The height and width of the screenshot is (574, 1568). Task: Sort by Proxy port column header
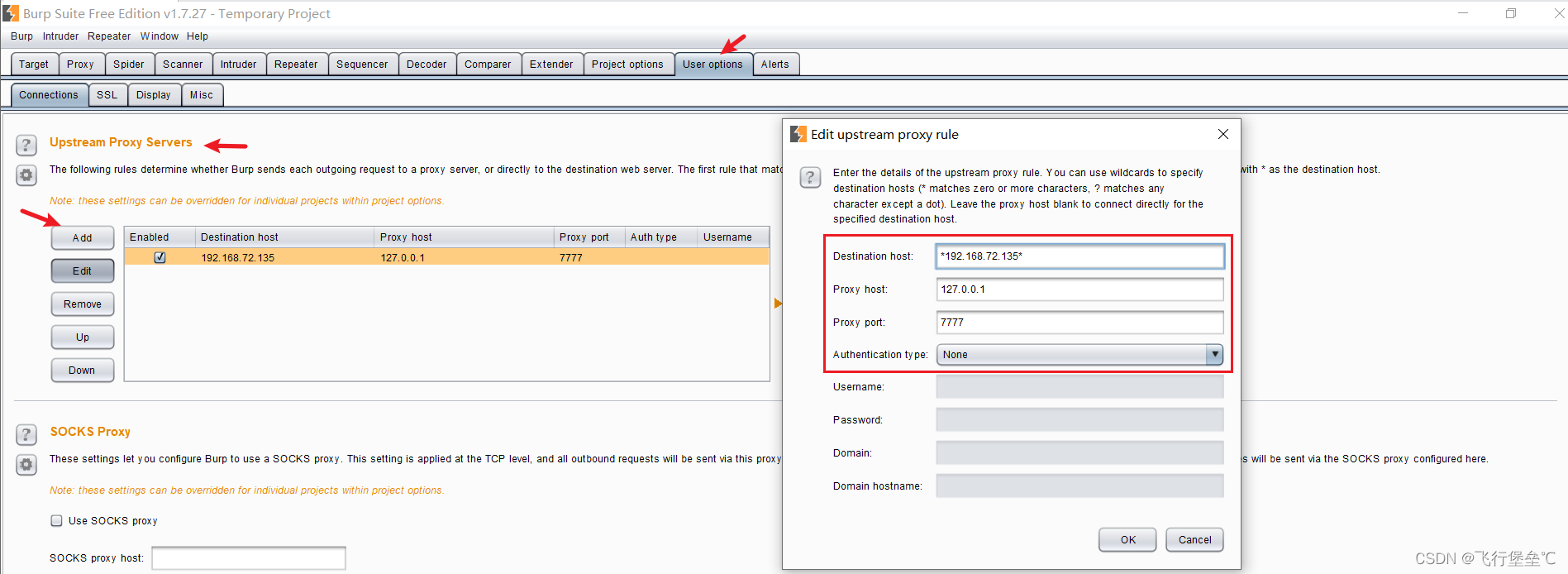(589, 237)
